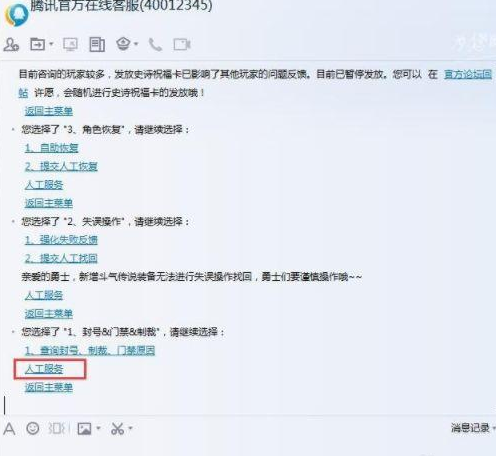Click the message notes document icon

[x=97, y=44]
